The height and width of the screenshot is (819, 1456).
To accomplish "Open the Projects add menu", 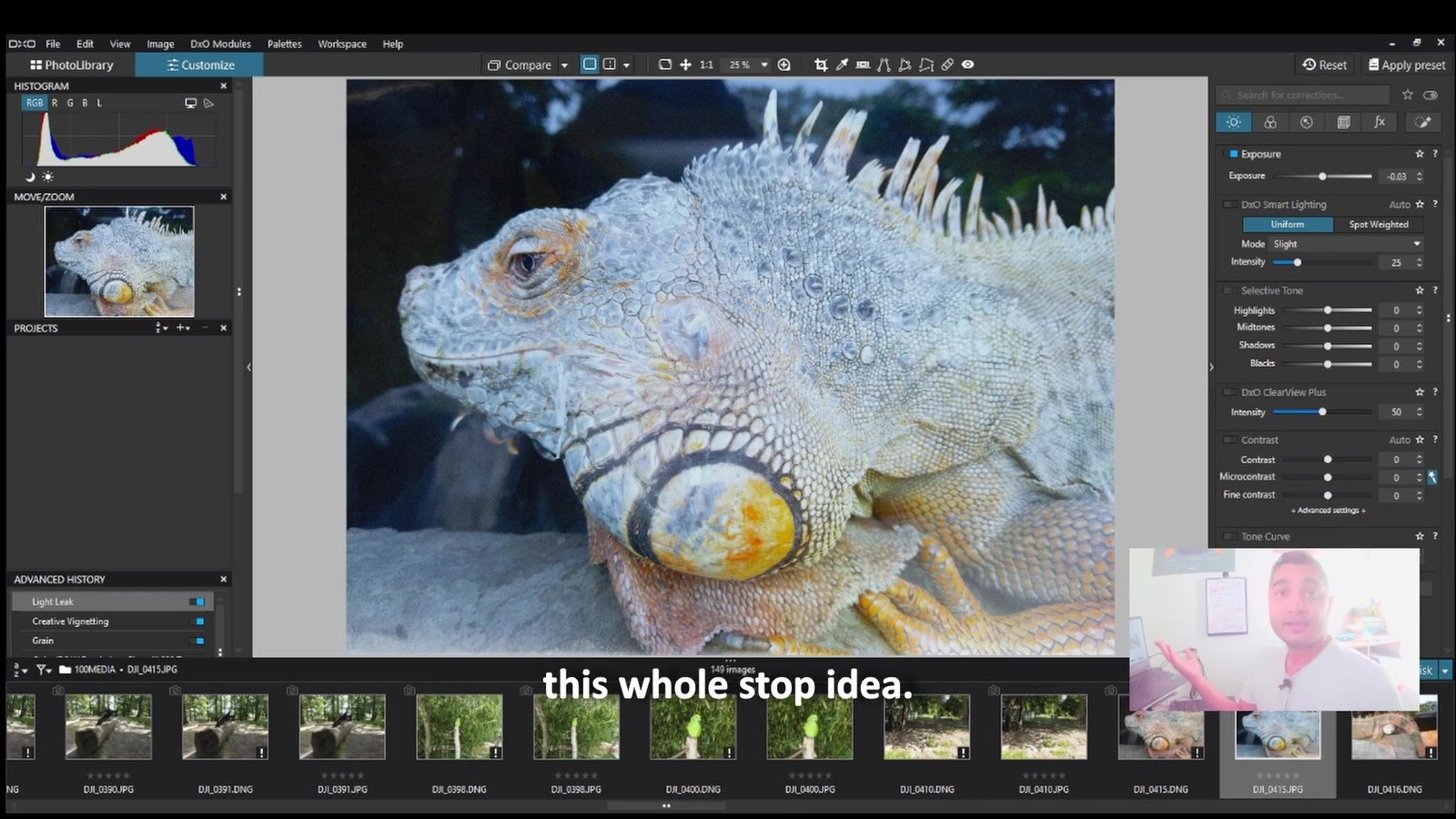I will tap(183, 328).
